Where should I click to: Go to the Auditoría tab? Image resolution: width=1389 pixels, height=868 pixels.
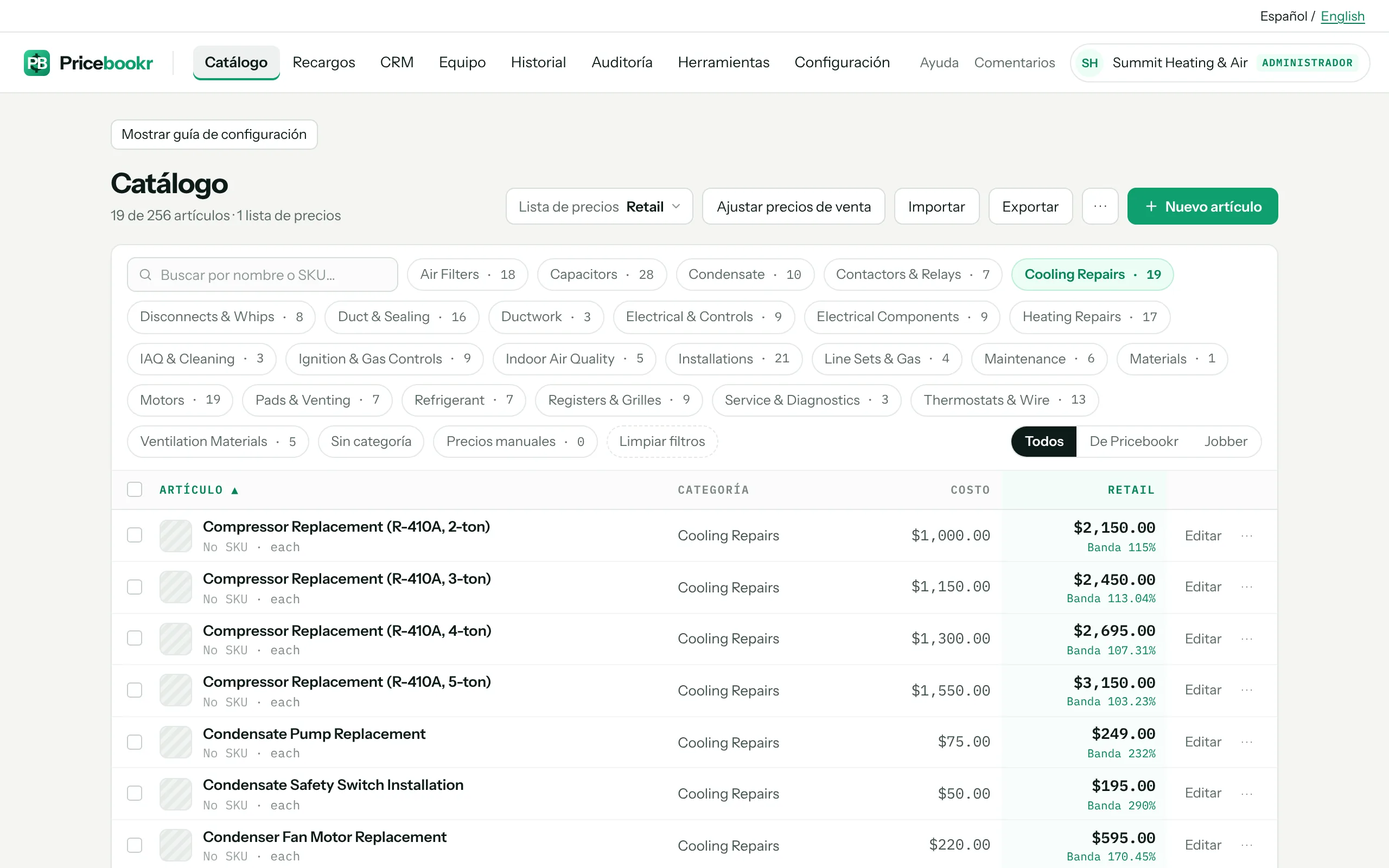[x=622, y=62]
